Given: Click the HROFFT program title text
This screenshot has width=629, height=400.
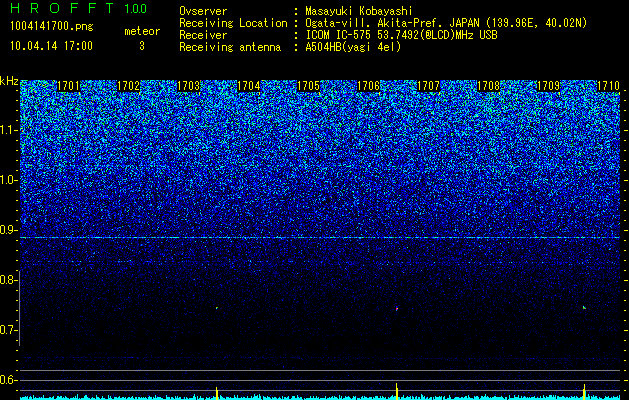Looking at the screenshot, I should pyautogui.click(x=62, y=8).
